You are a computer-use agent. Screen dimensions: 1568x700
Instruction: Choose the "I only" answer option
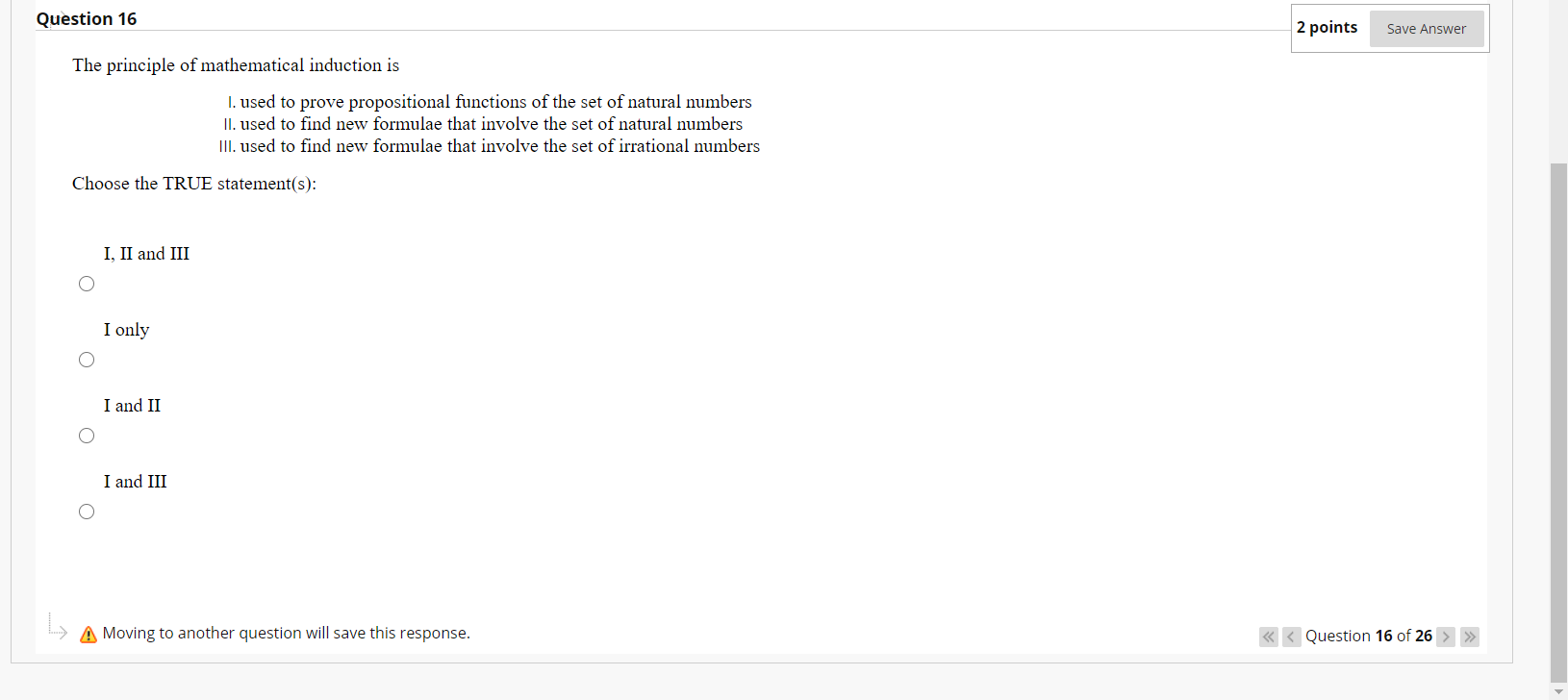click(87, 359)
